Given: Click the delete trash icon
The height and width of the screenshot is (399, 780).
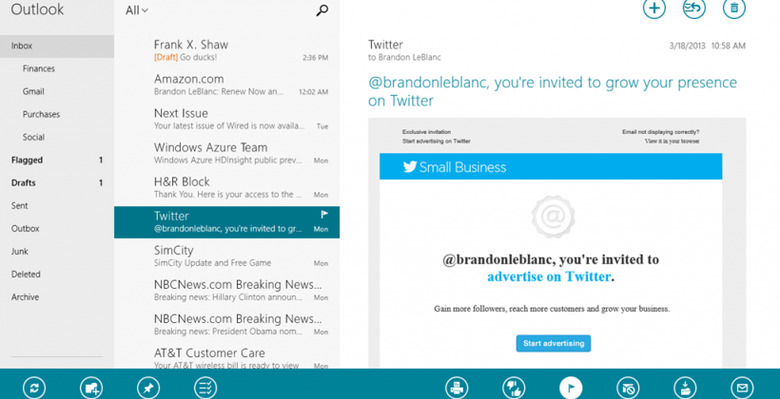Looking at the screenshot, I should (734, 8).
